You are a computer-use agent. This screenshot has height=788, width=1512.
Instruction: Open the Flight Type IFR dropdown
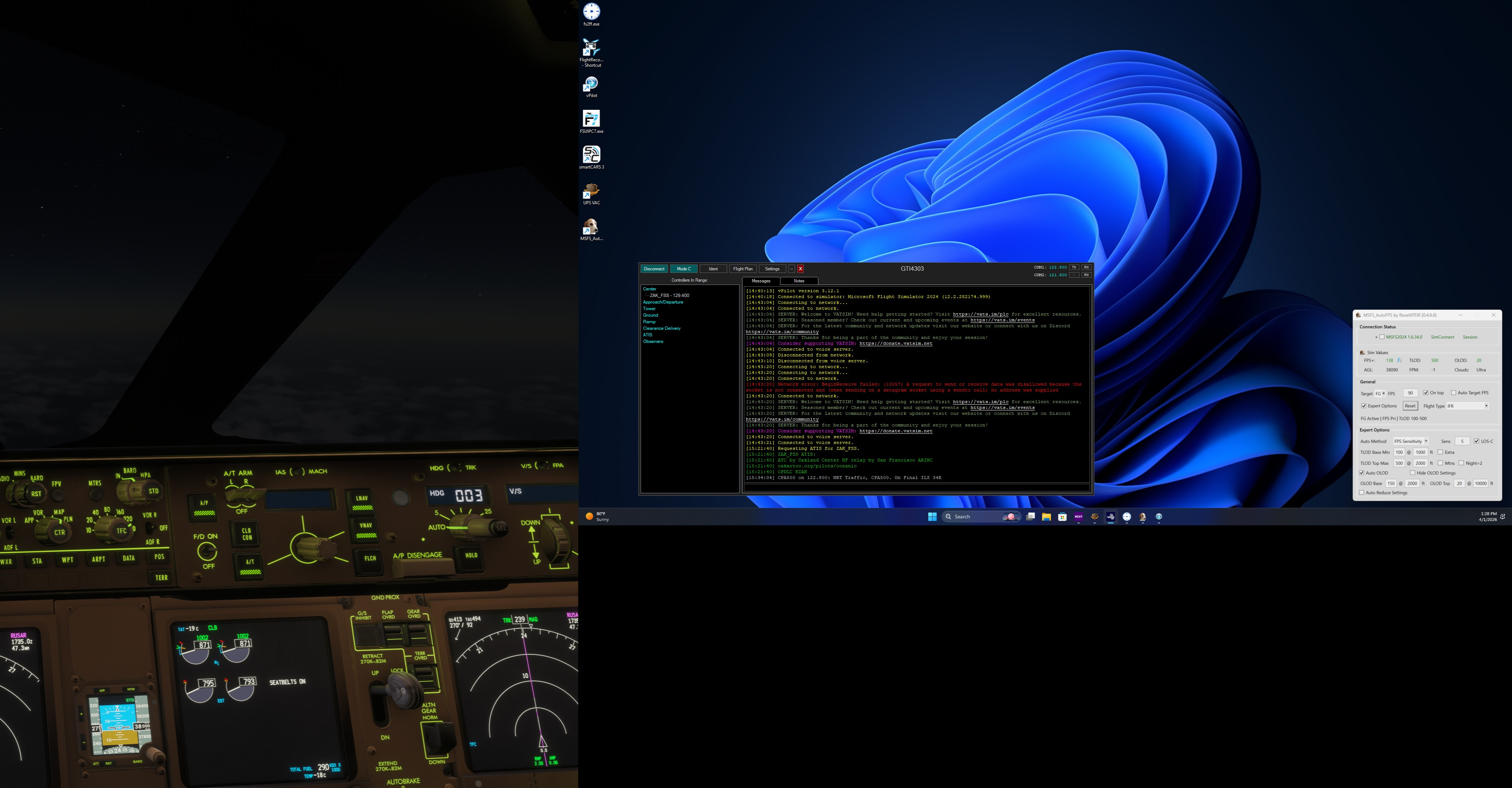(1467, 406)
